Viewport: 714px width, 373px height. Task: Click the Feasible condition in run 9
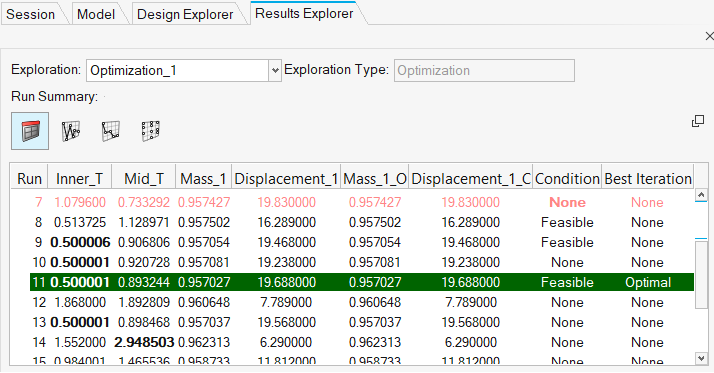click(567, 242)
